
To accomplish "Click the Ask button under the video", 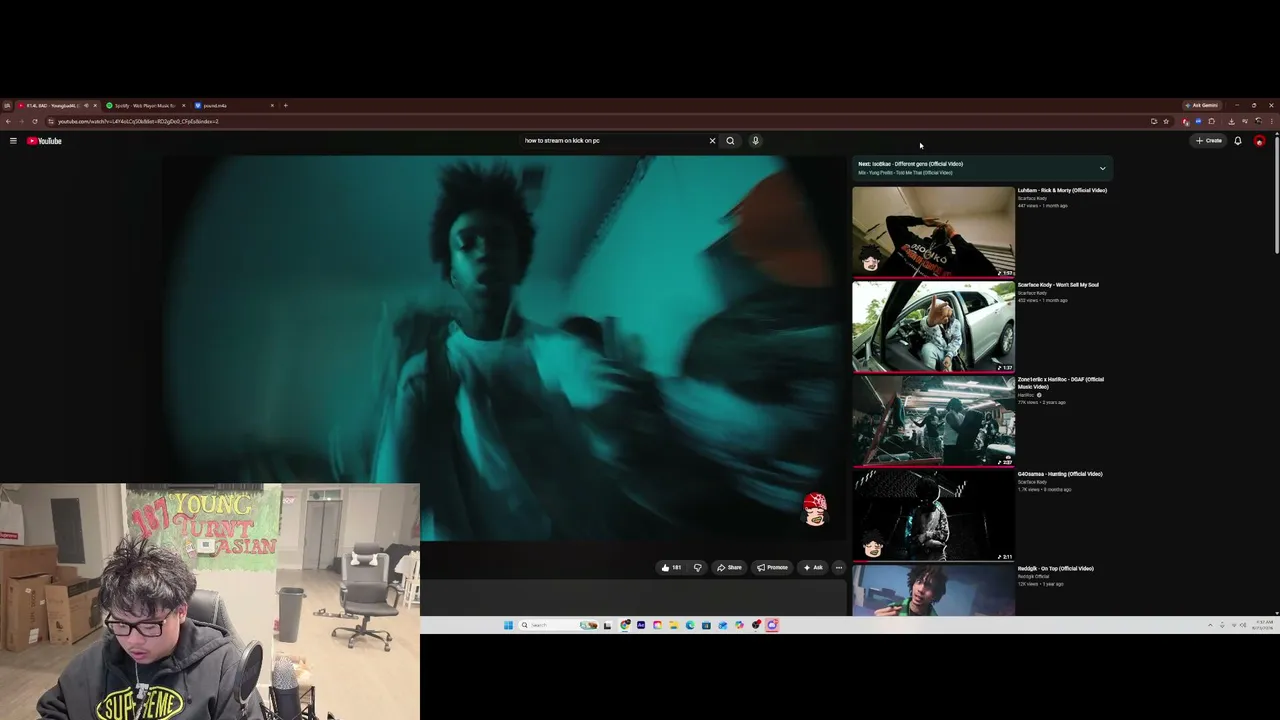I will coord(813,567).
